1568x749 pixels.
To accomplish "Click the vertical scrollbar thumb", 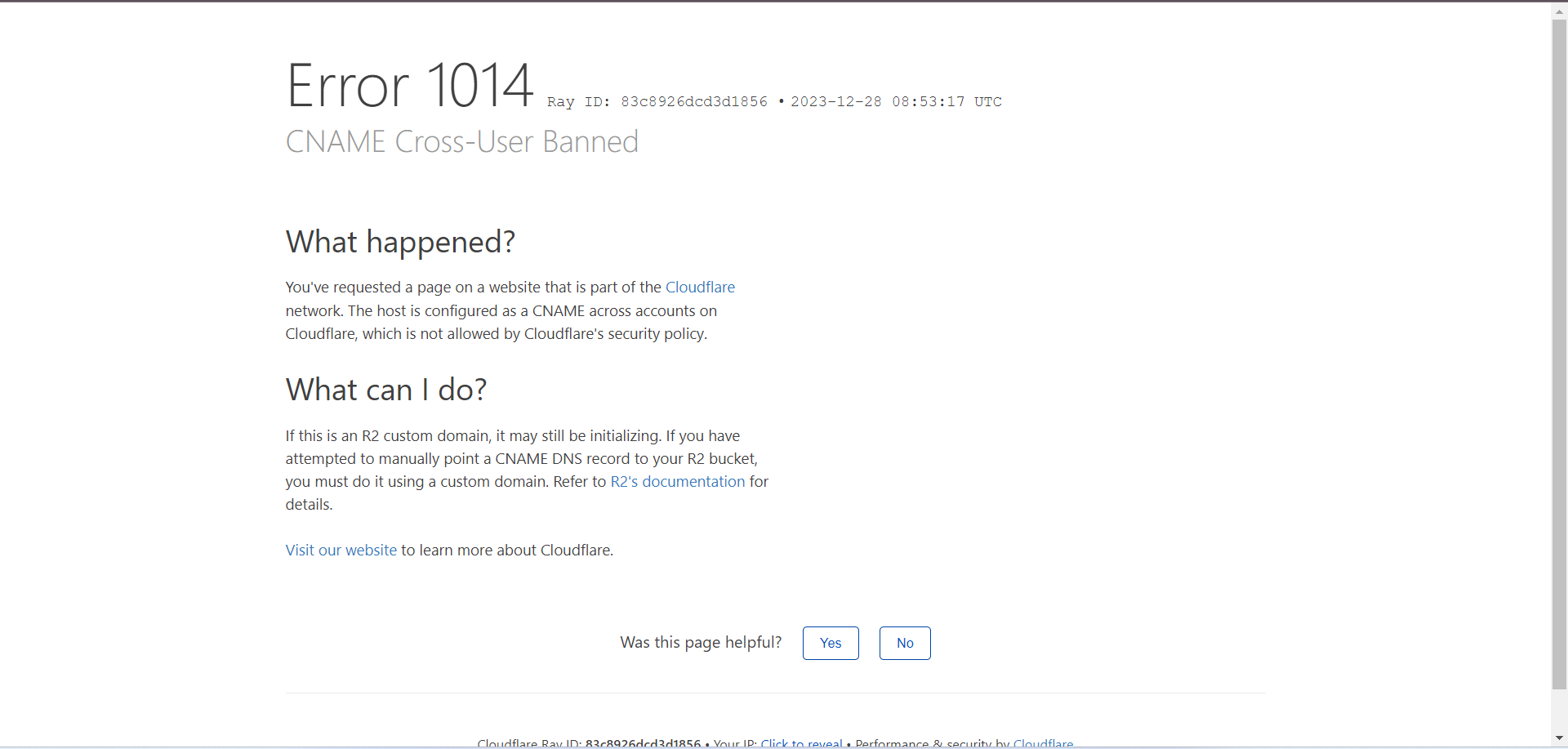I will pos(1560,354).
